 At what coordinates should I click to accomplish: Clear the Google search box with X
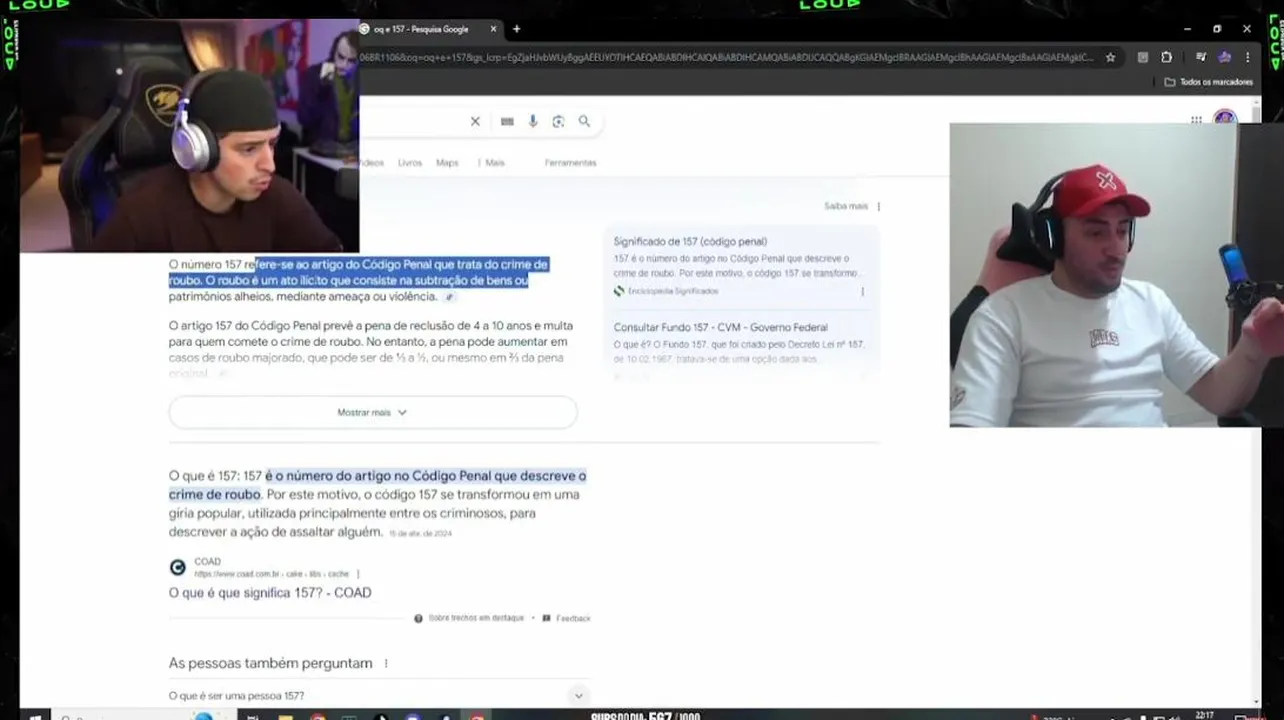(475, 121)
